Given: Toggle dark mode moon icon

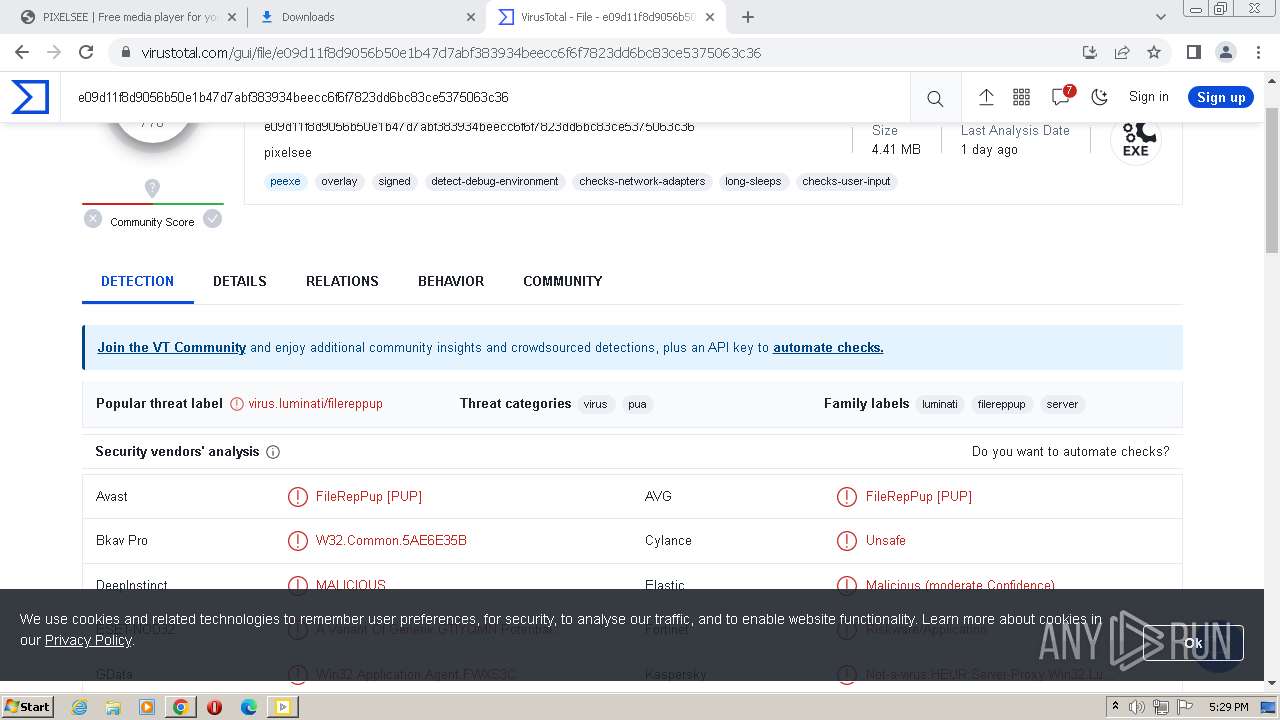Looking at the screenshot, I should tap(1100, 97).
